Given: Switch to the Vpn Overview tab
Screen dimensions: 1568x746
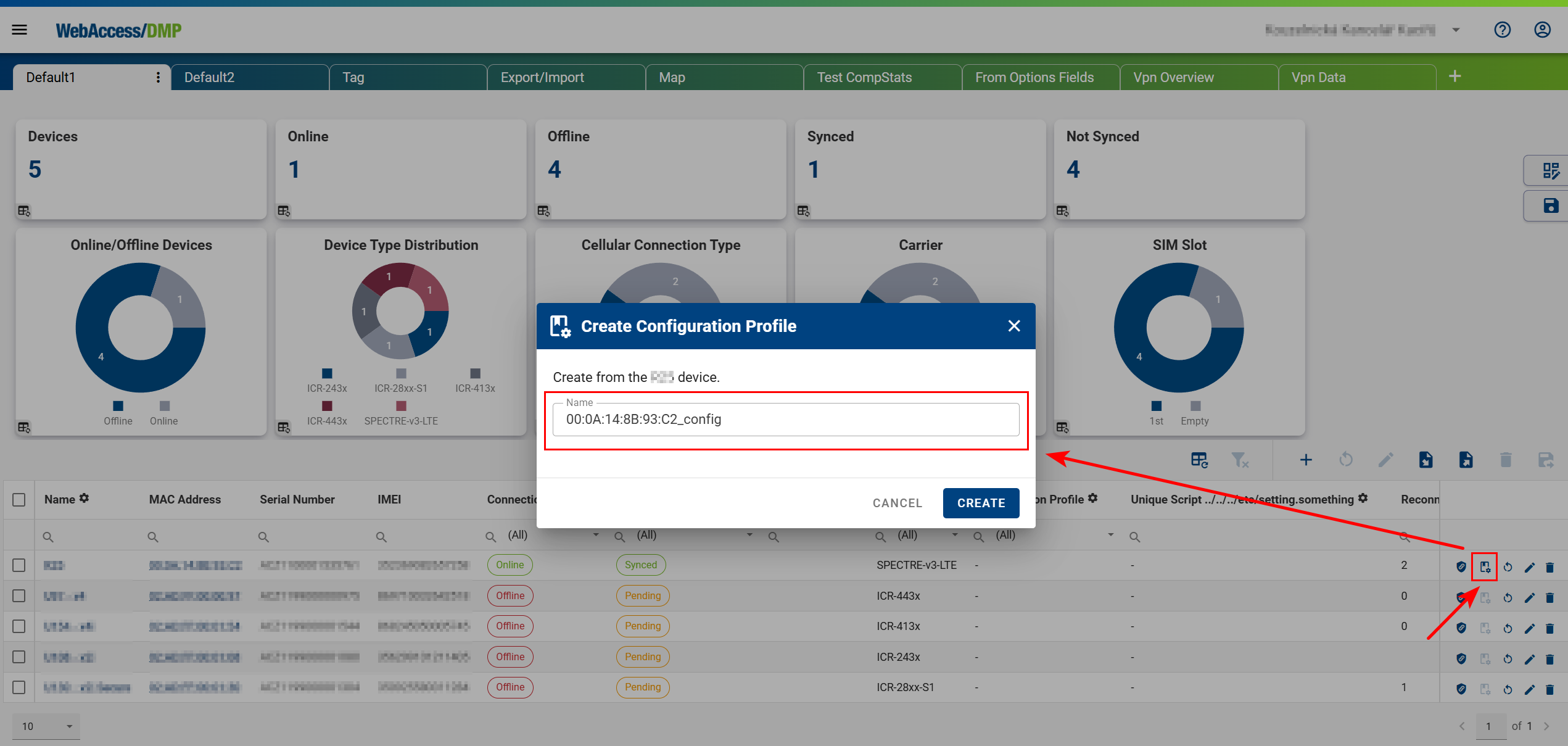Looking at the screenshot, I should [x=1173, y=77].
